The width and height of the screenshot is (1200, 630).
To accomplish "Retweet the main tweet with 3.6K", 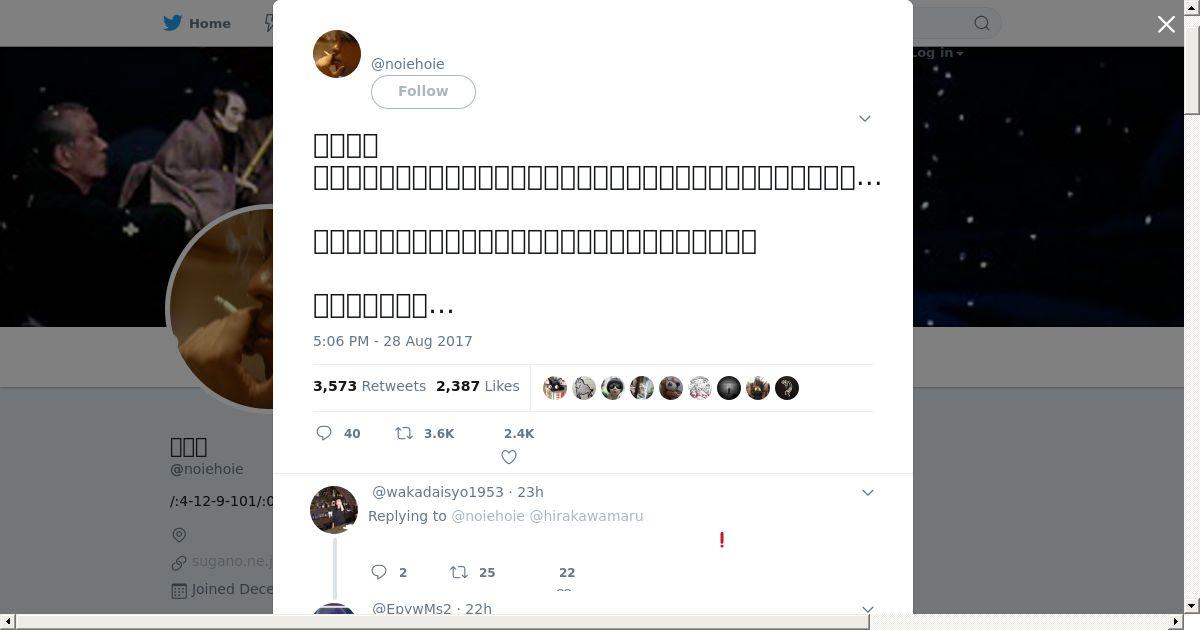I will [x=404, y=433].
